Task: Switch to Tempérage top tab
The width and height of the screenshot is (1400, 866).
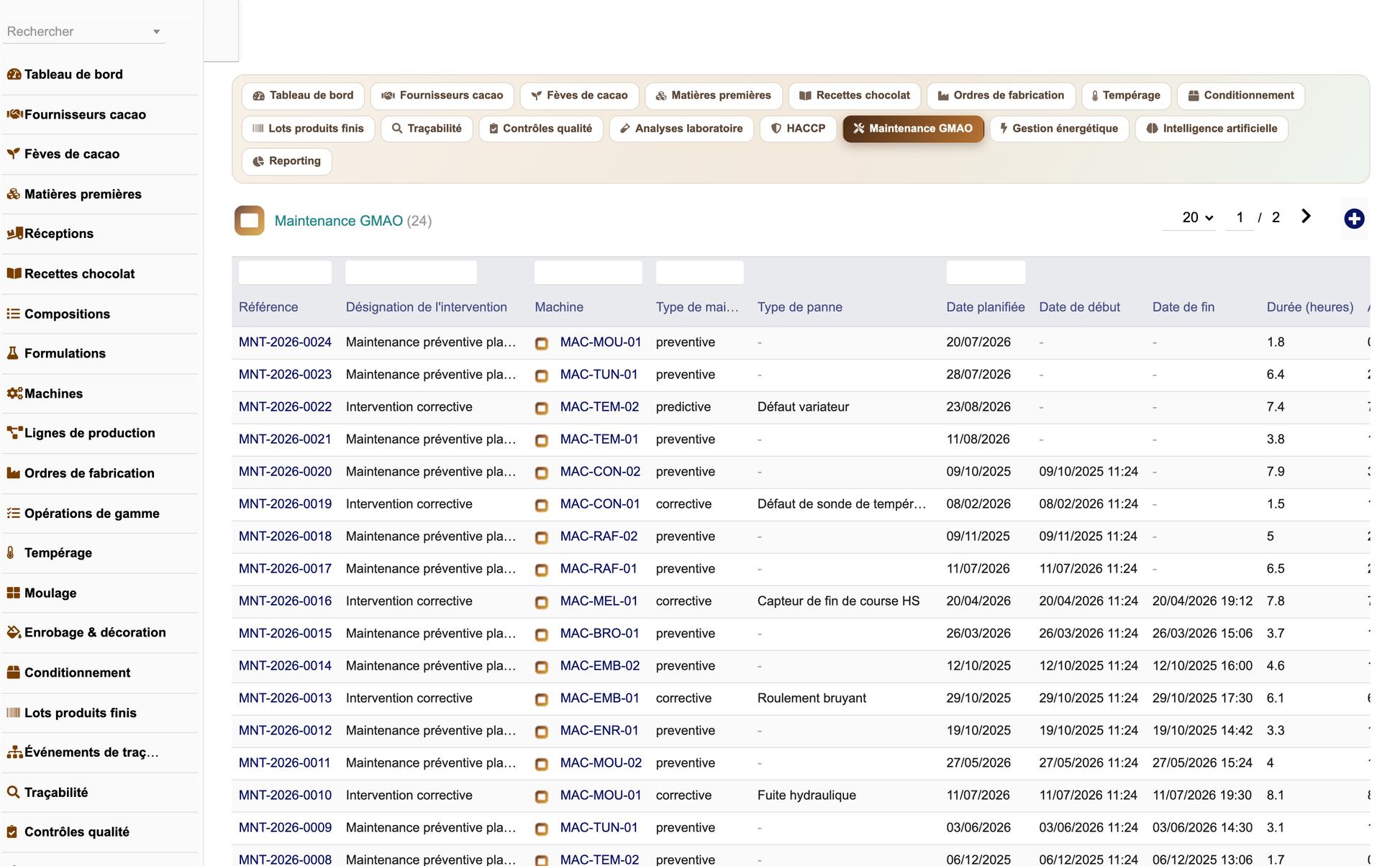Action: 1126,96
